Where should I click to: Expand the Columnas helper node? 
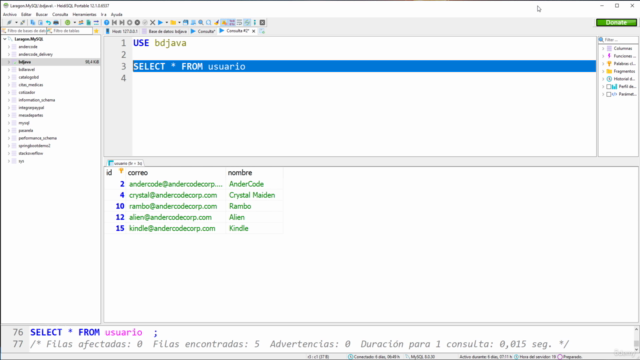(603, 49)
